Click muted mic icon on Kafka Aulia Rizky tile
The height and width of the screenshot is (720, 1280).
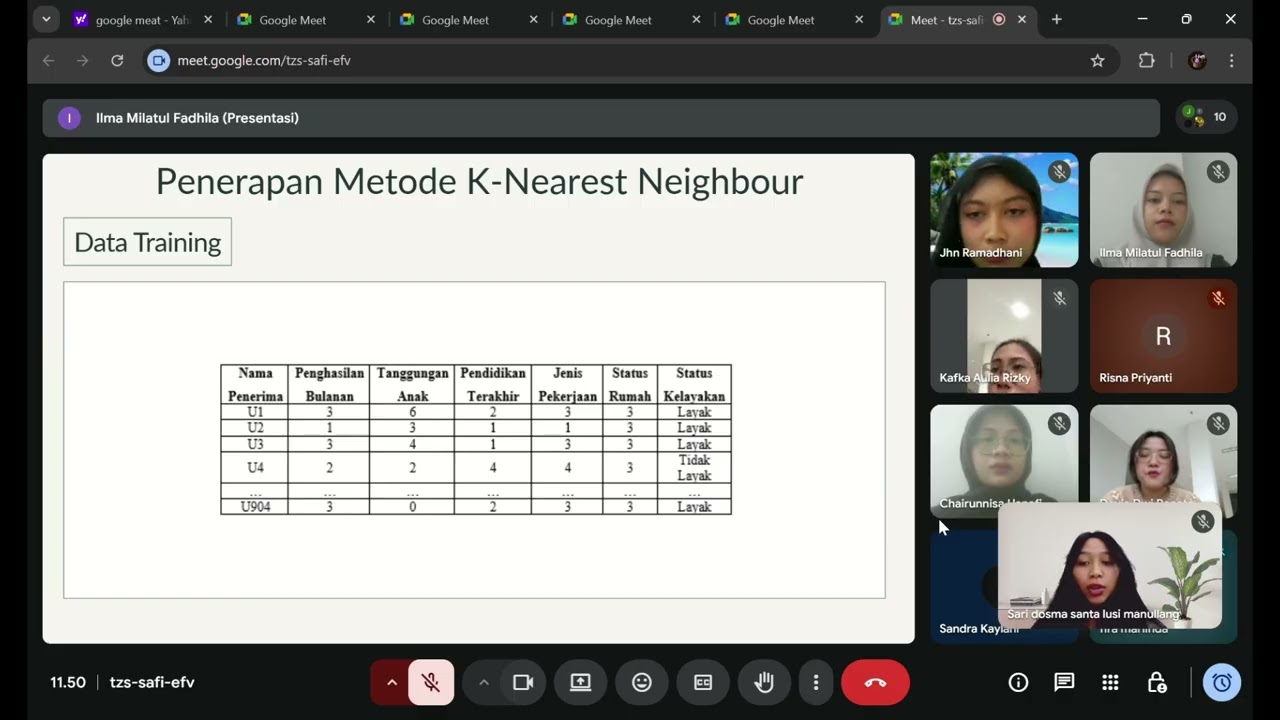point(1059,298)
